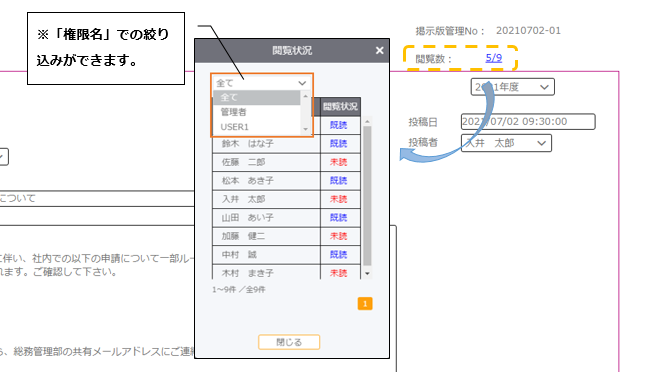Click the table scrollbar up arrow

coord(367,121)
